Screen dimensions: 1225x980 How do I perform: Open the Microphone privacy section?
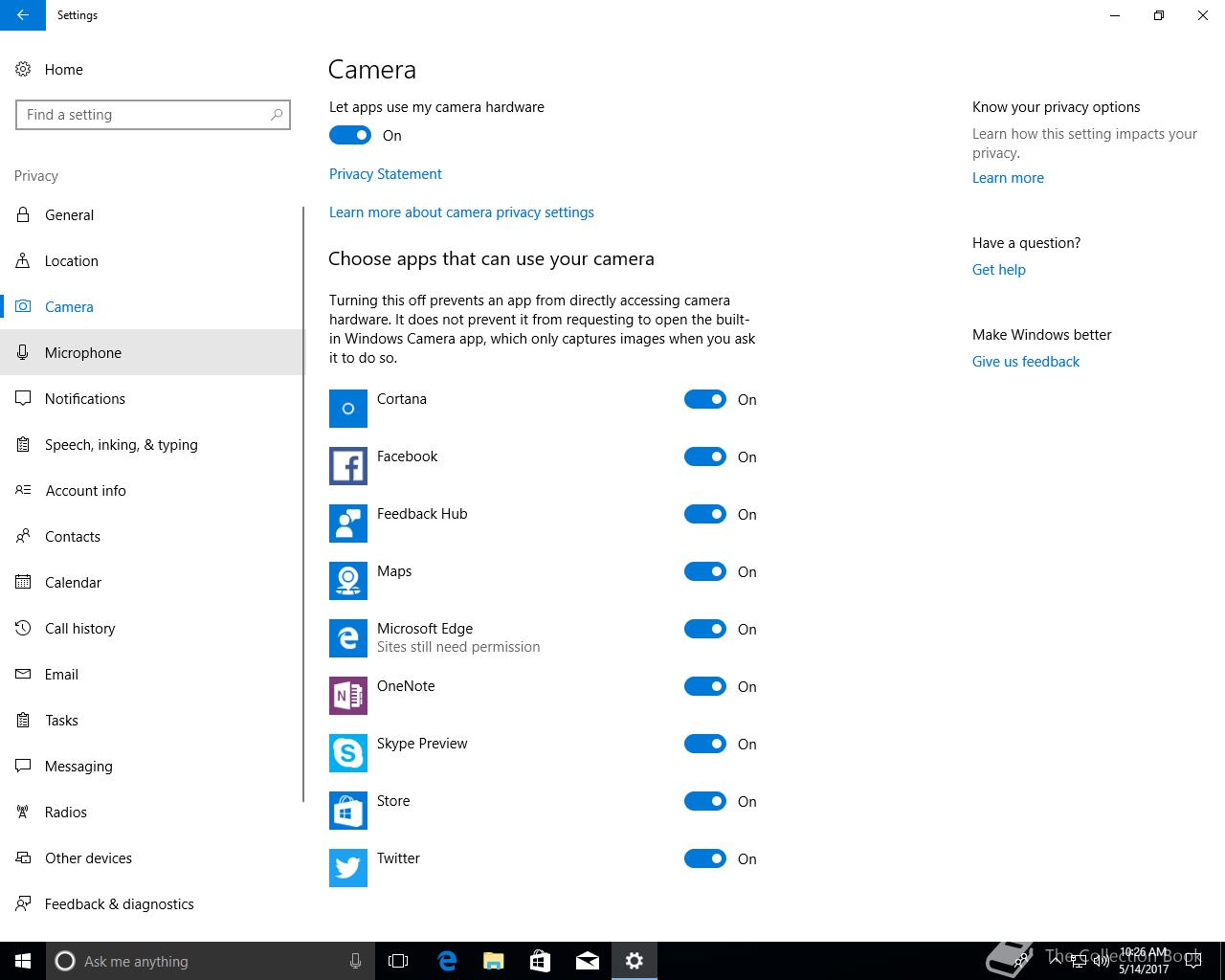pyautogui.click(x=83, y=353)
